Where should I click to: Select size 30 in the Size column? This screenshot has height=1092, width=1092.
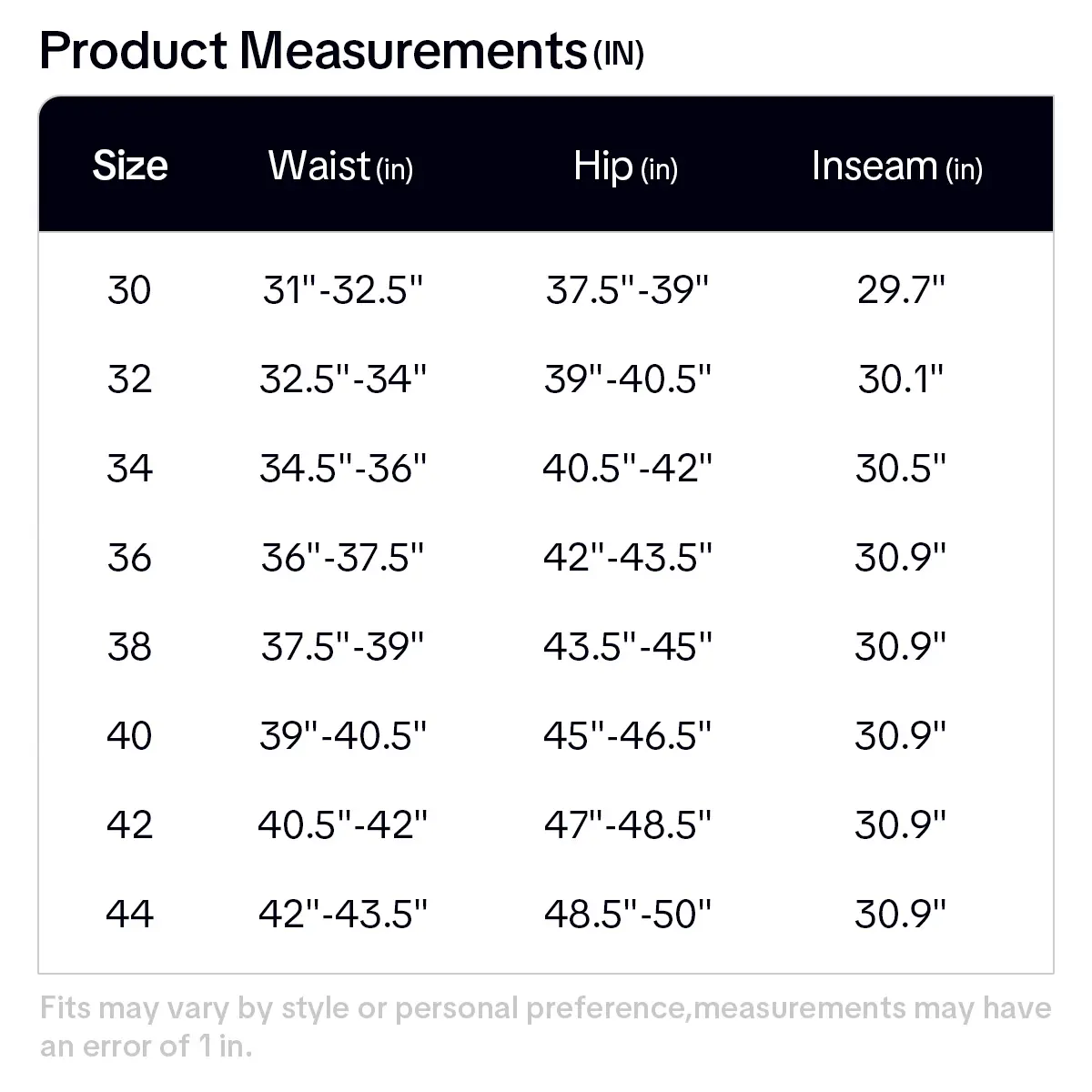coord(129,290)
